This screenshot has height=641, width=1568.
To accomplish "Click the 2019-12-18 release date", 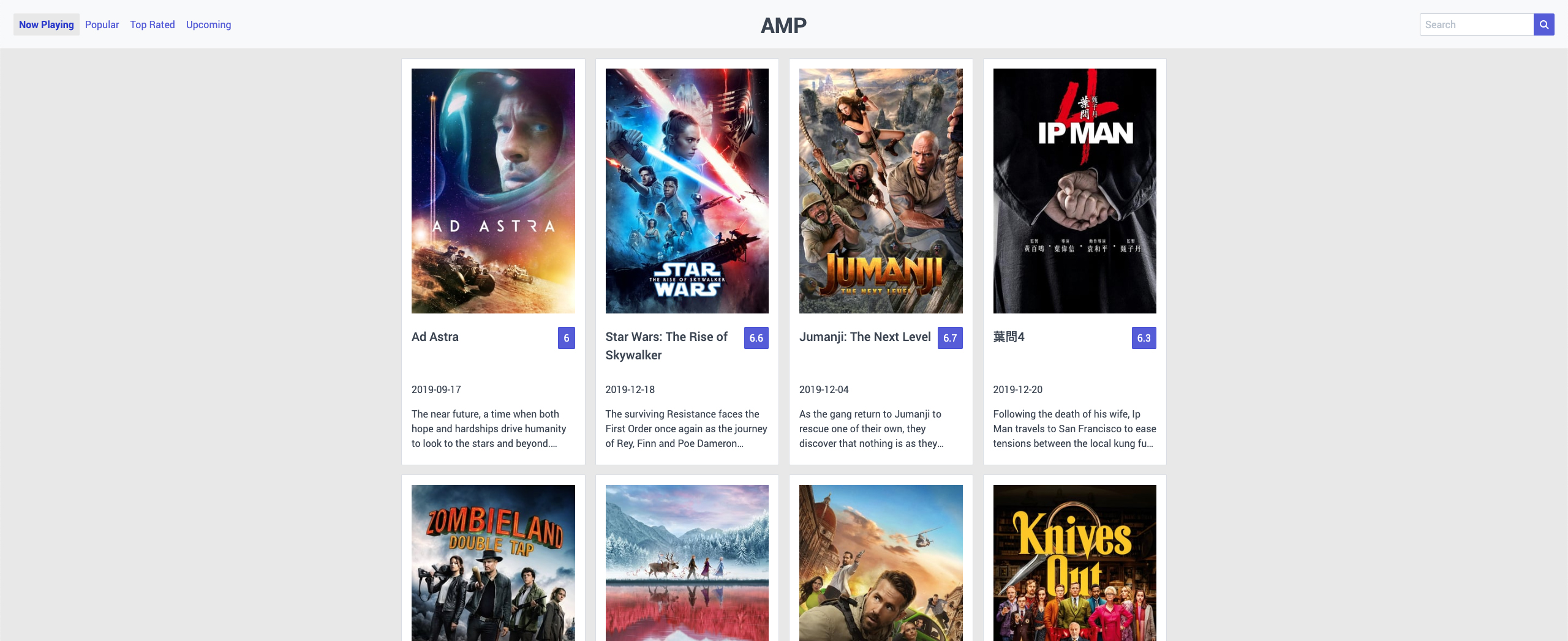I will pos(630,389).
